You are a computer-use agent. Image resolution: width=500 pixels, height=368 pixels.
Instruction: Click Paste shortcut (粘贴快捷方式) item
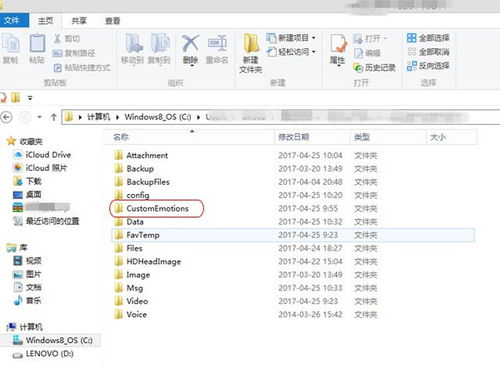[82, 68]
